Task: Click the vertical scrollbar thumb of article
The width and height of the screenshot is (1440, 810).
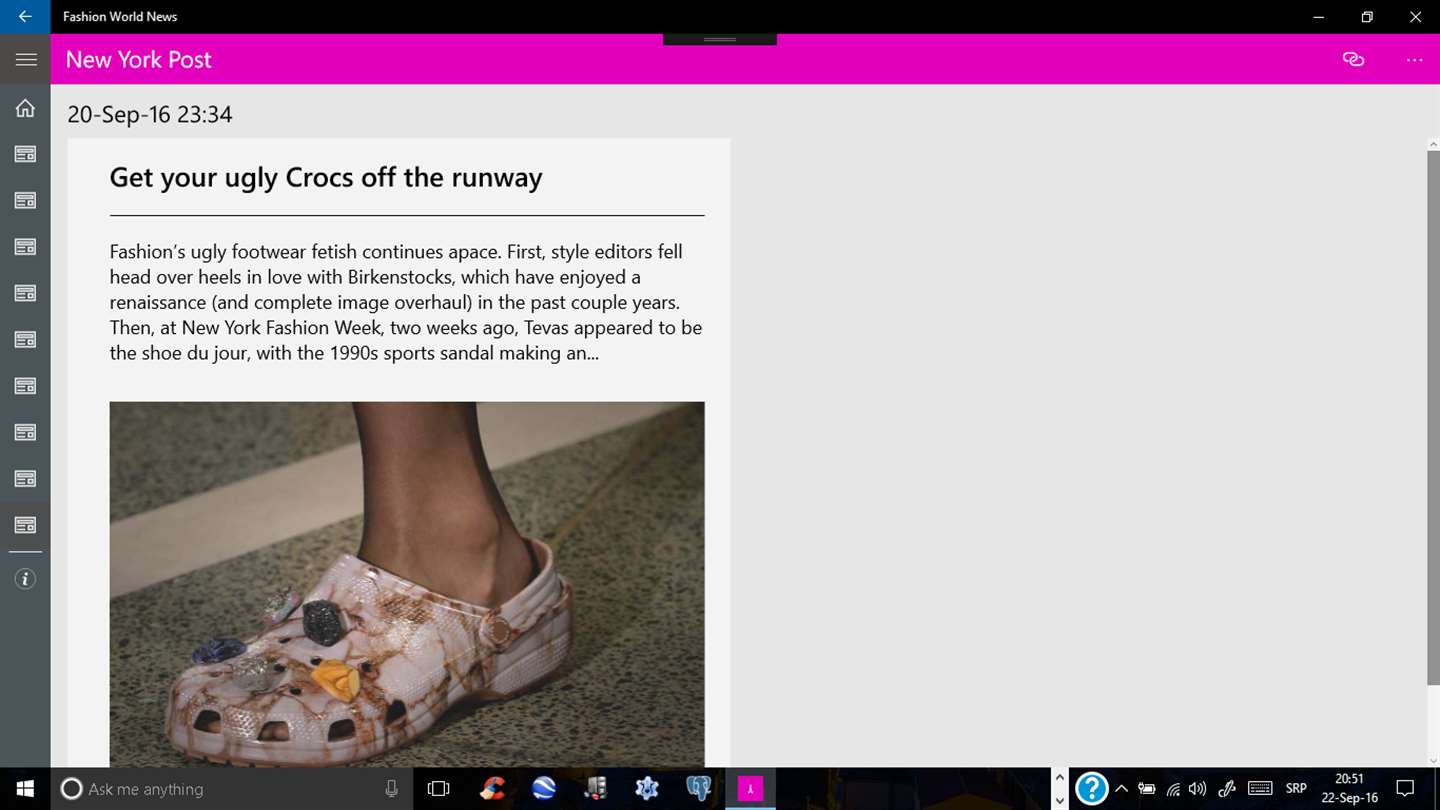Action: click(x=1433, y=418)
